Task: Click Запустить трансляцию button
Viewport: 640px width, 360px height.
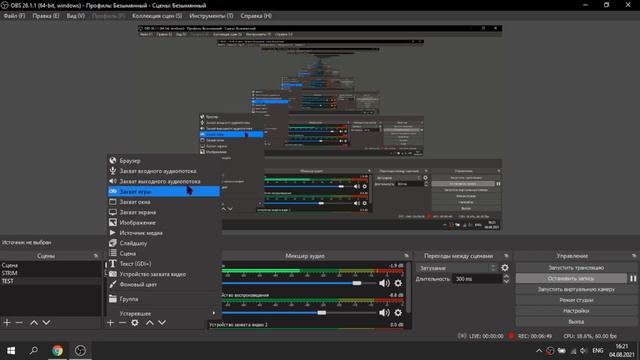Action: [576, 268]
